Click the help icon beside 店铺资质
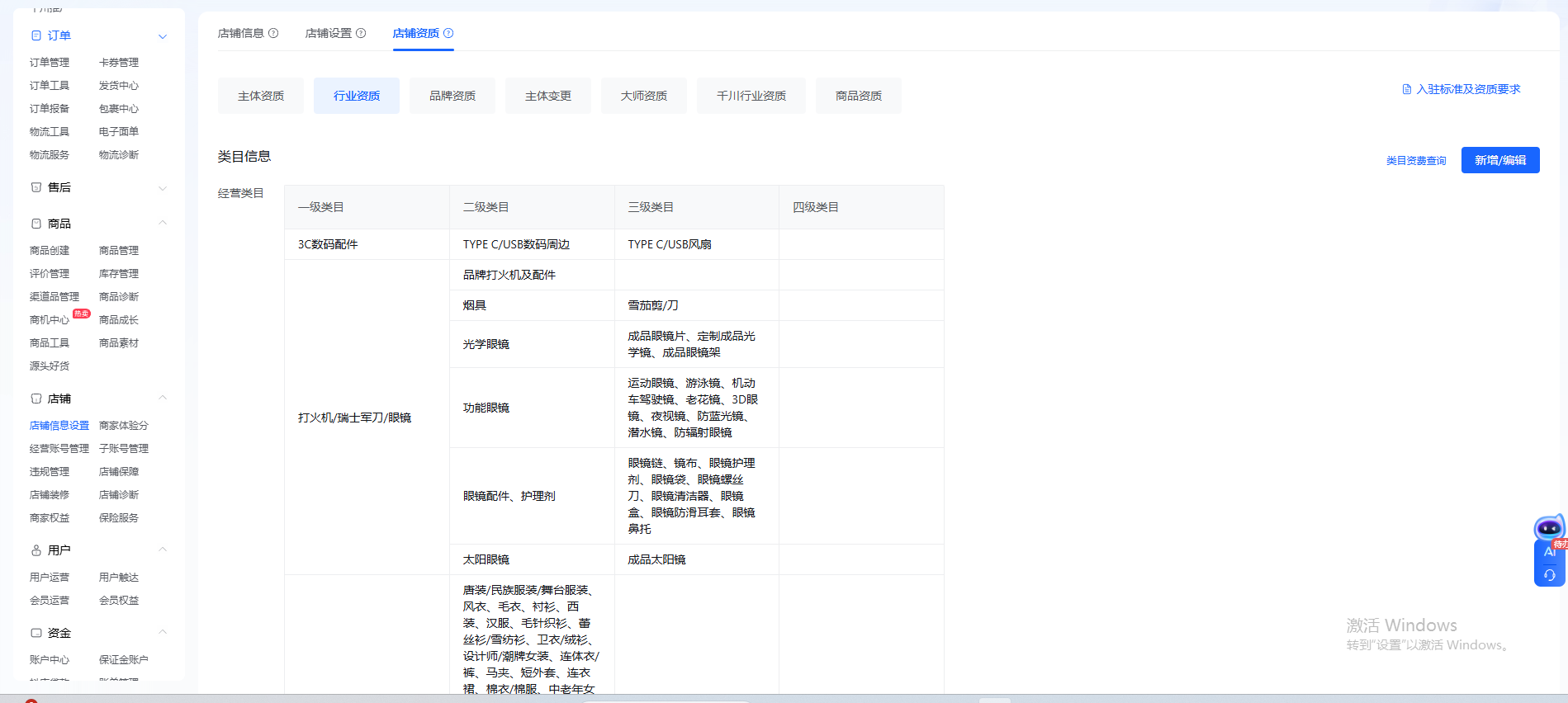1568x703 pixels. (x=448, y=33)
